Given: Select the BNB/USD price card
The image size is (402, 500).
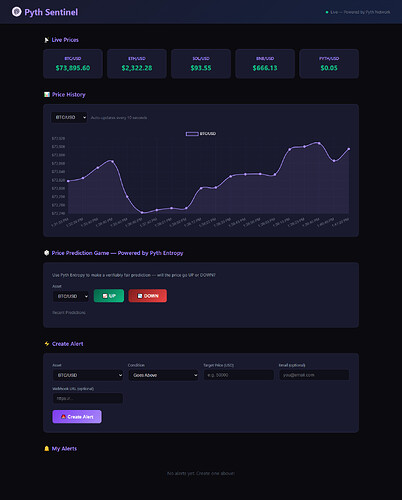Looking at the screenshot, I should (x=265, y=64).
